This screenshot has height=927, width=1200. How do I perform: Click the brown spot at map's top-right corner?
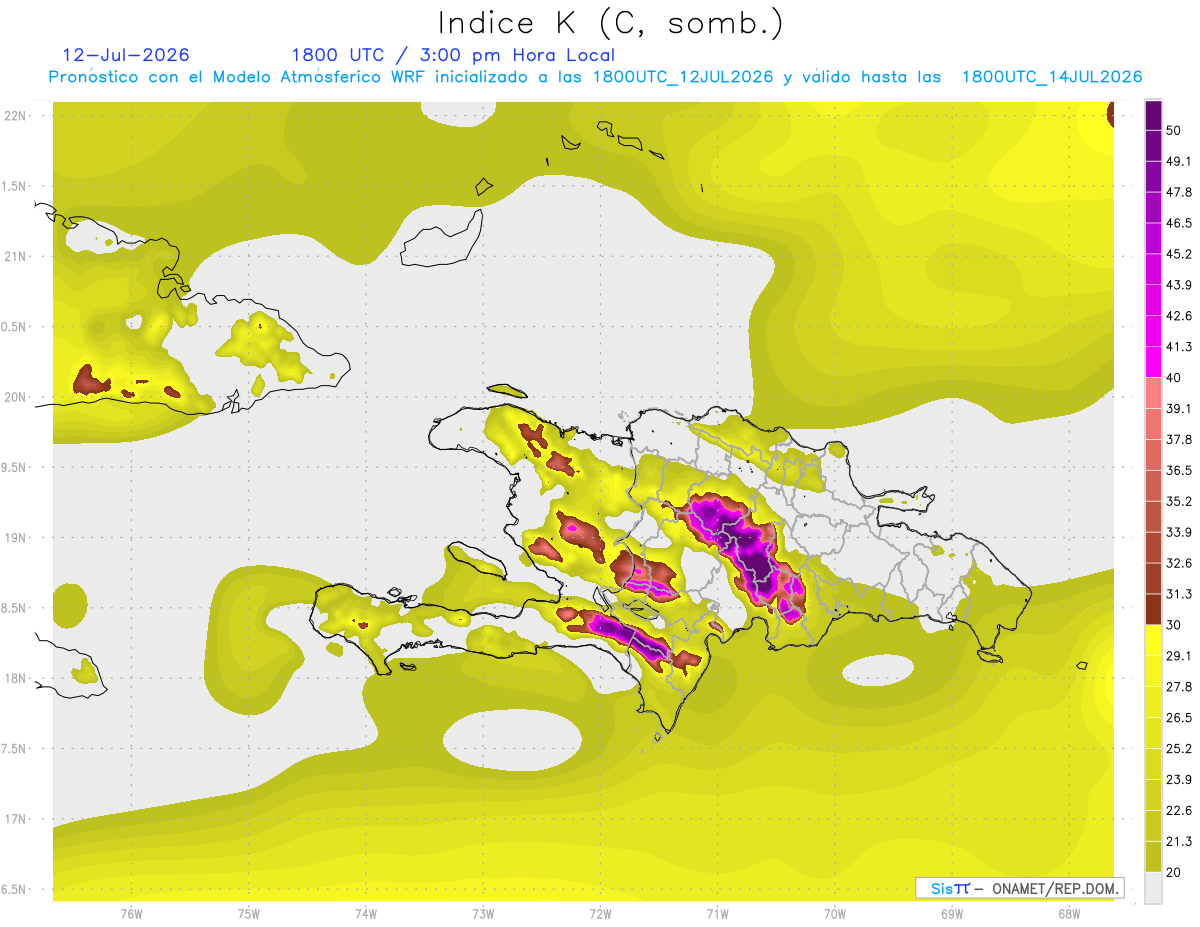[x=1110, y=114]
